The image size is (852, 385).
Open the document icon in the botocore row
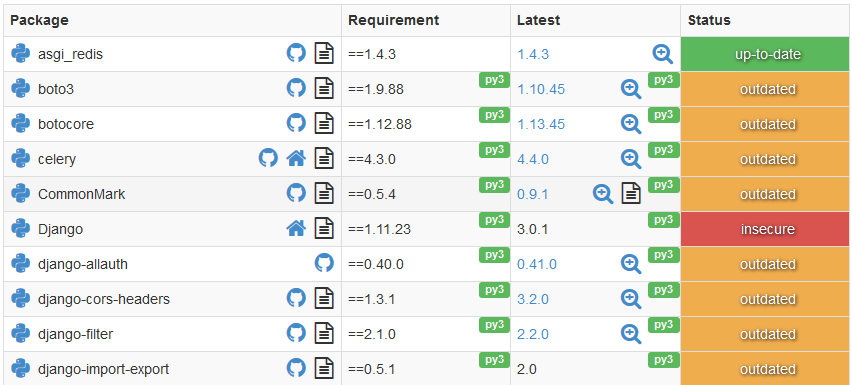coord(324,124)
